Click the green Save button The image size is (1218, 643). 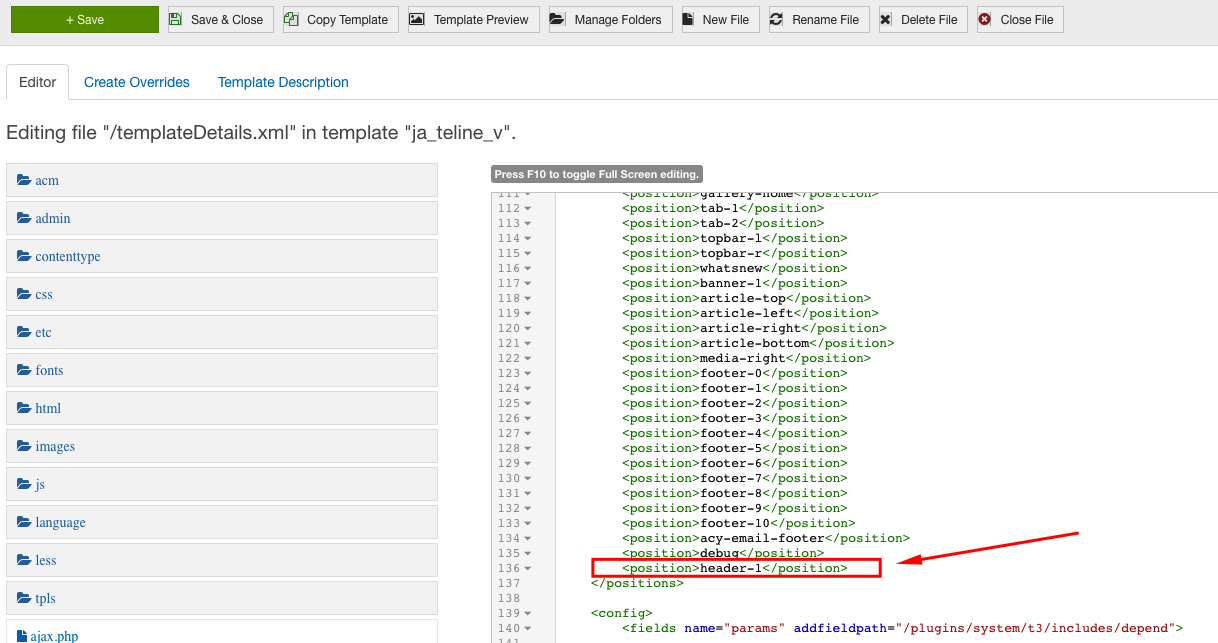tap(84, 19)
